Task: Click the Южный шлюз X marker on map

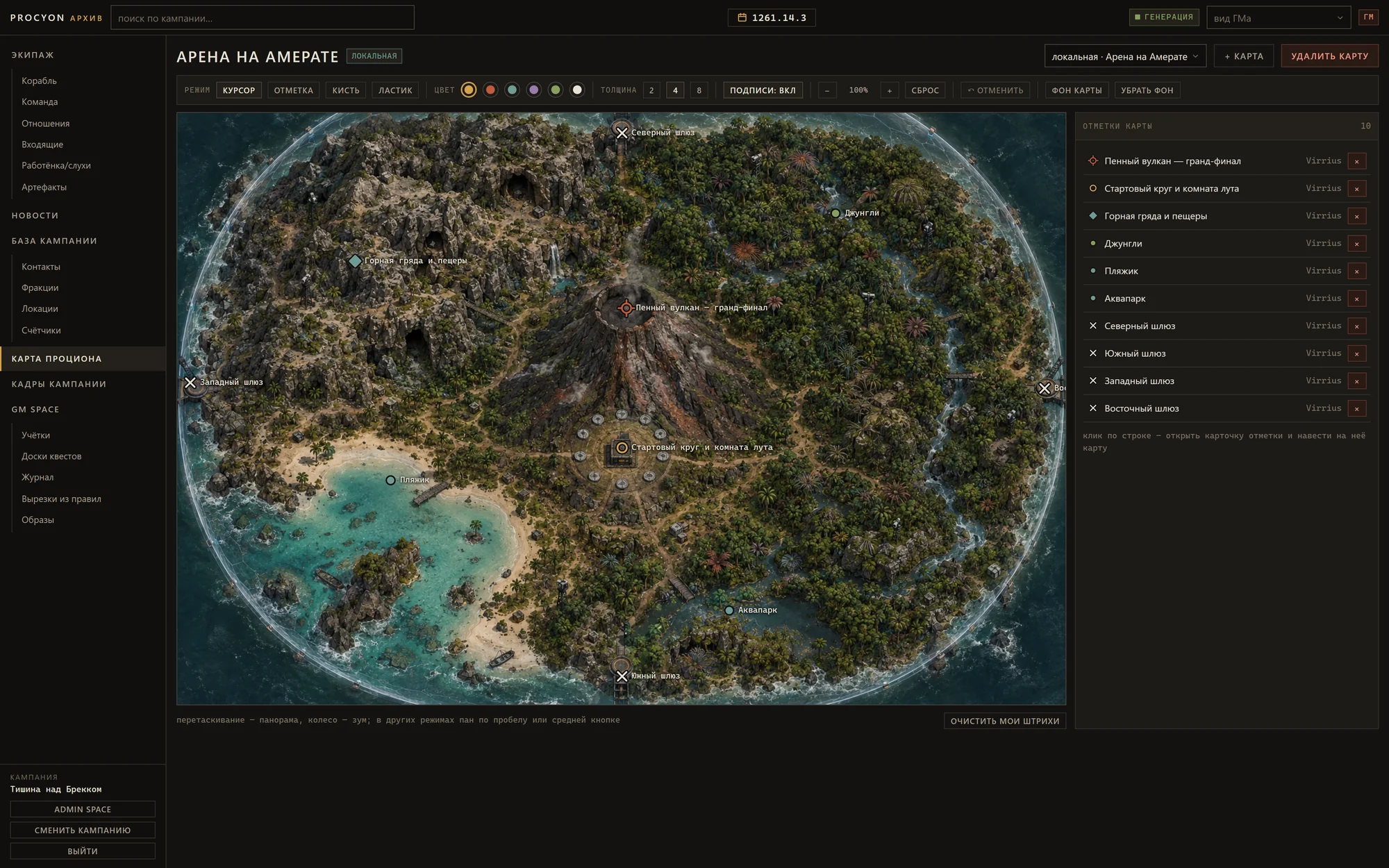Action: coord(622,676)
